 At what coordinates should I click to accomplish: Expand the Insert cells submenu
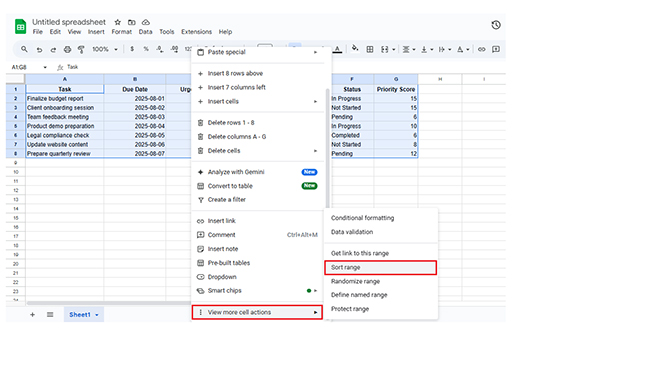315,102
